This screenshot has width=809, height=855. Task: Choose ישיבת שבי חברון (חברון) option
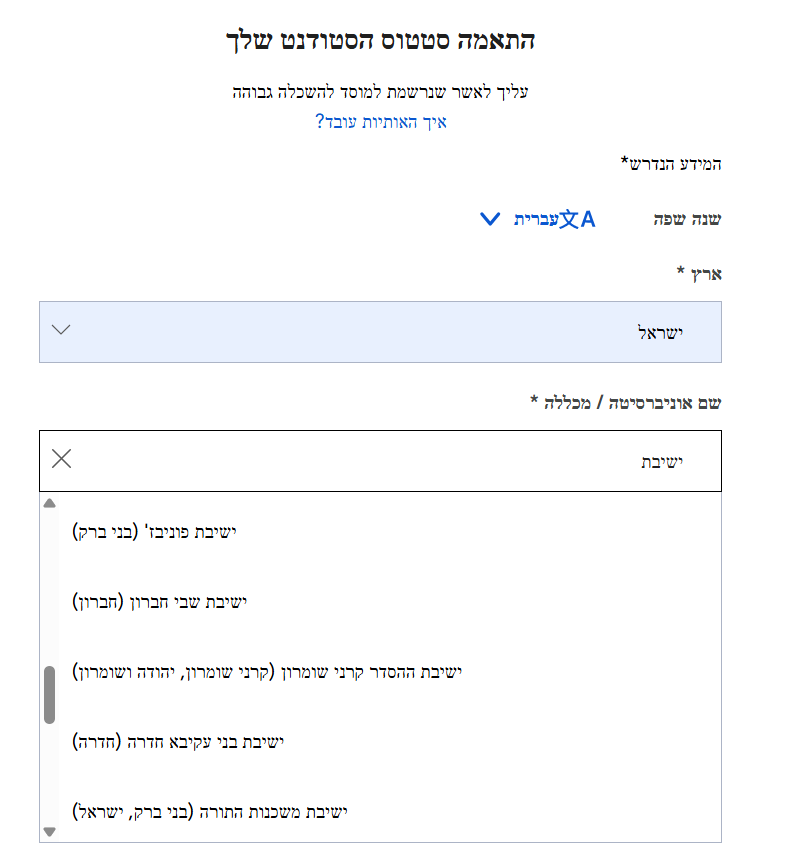[160, 602]
